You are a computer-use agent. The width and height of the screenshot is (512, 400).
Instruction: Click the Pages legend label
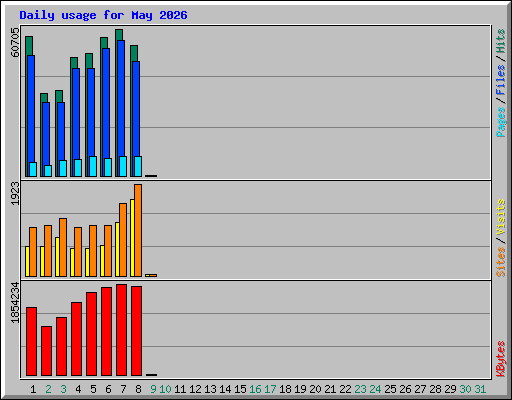click(x=501, y=122)
